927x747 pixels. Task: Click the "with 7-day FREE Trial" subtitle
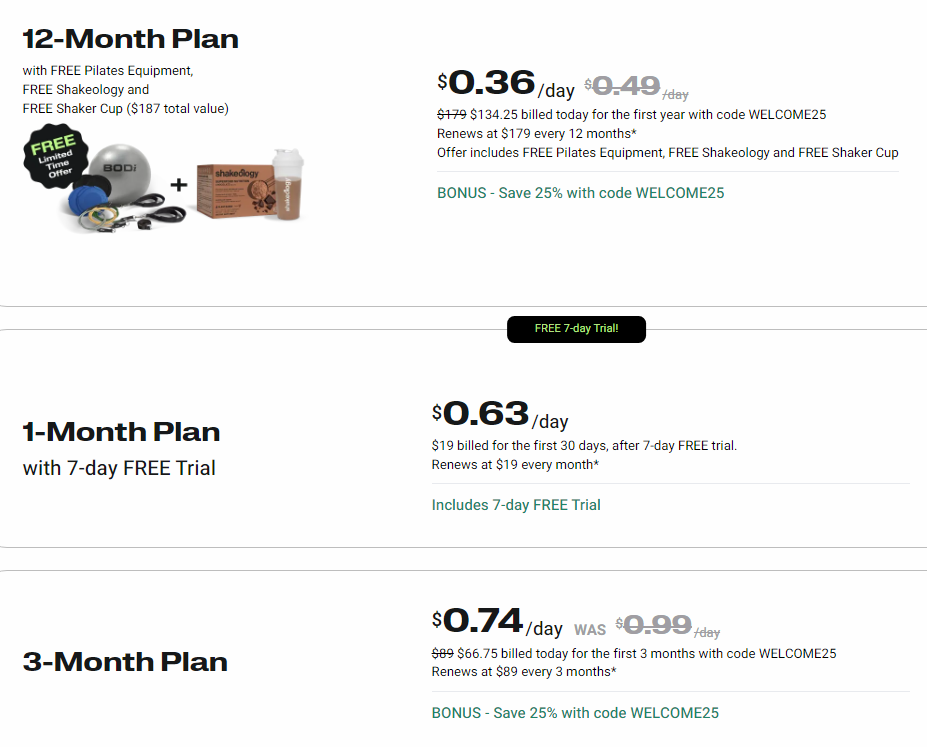(x=119, y=468)
